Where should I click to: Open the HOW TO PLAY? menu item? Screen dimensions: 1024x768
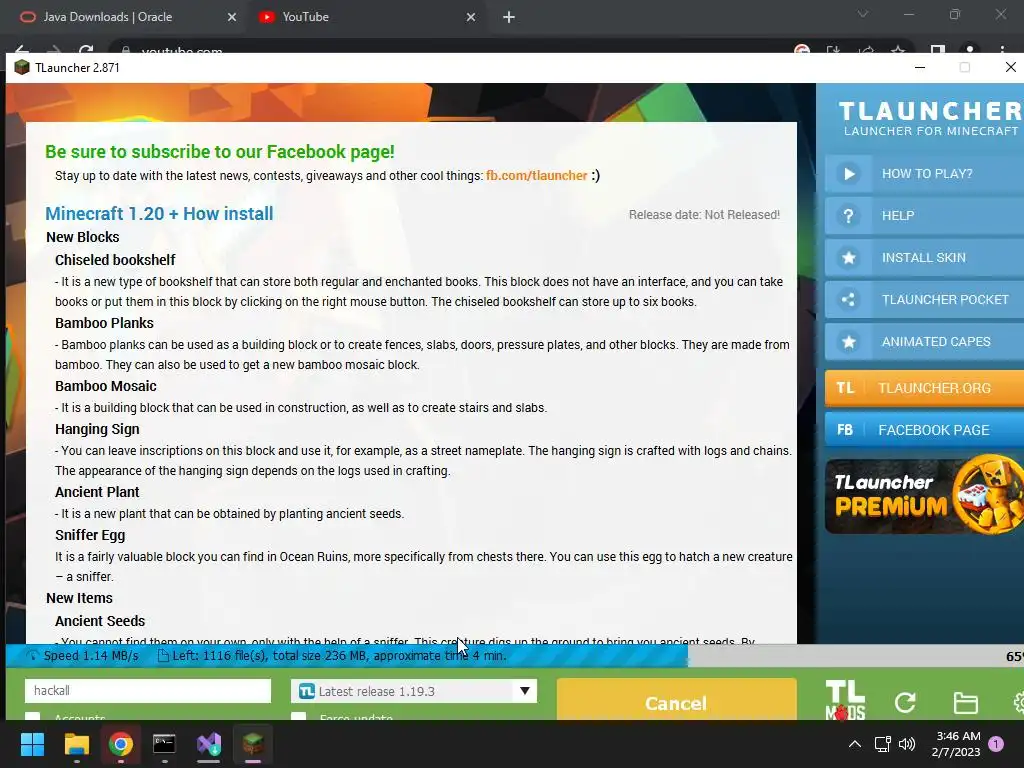coord(924,174)
